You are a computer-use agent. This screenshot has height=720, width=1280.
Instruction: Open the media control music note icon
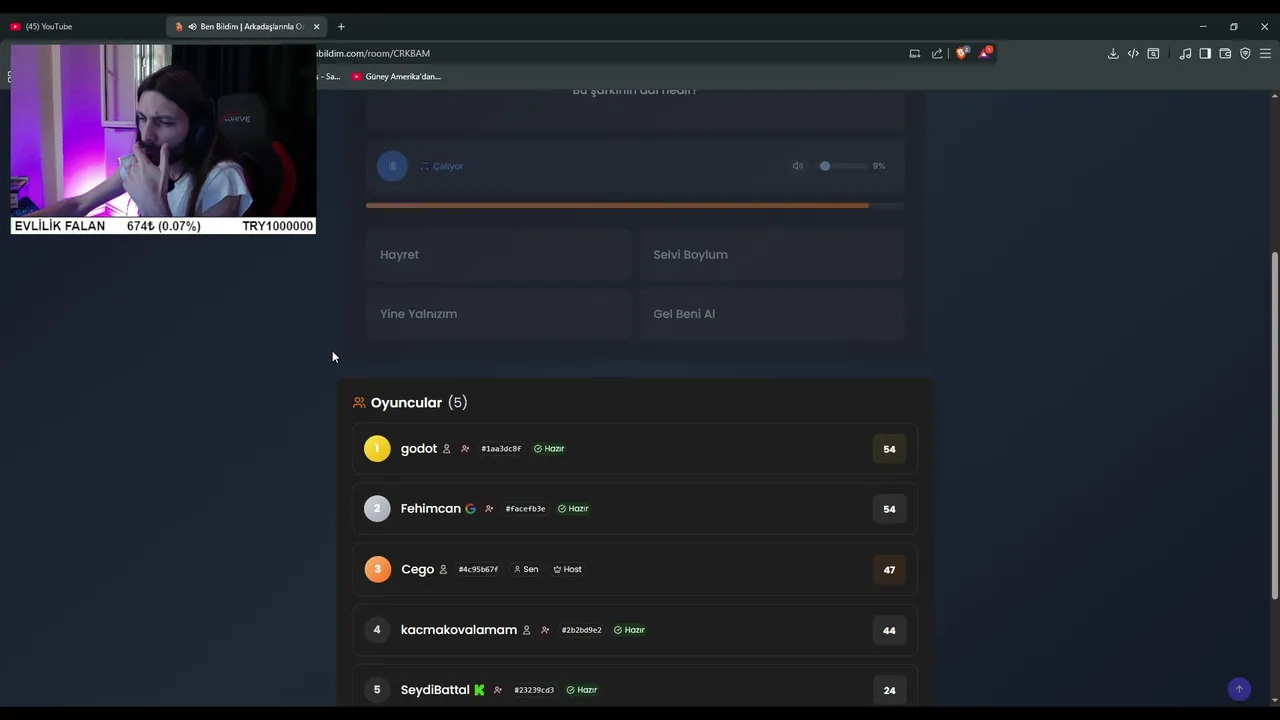[x=1185, y=54]
